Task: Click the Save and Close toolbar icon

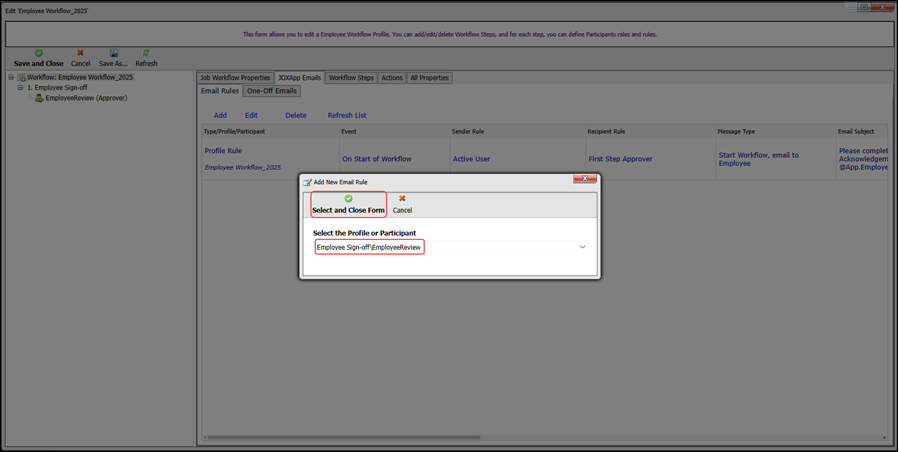Action: pos(39,53)
